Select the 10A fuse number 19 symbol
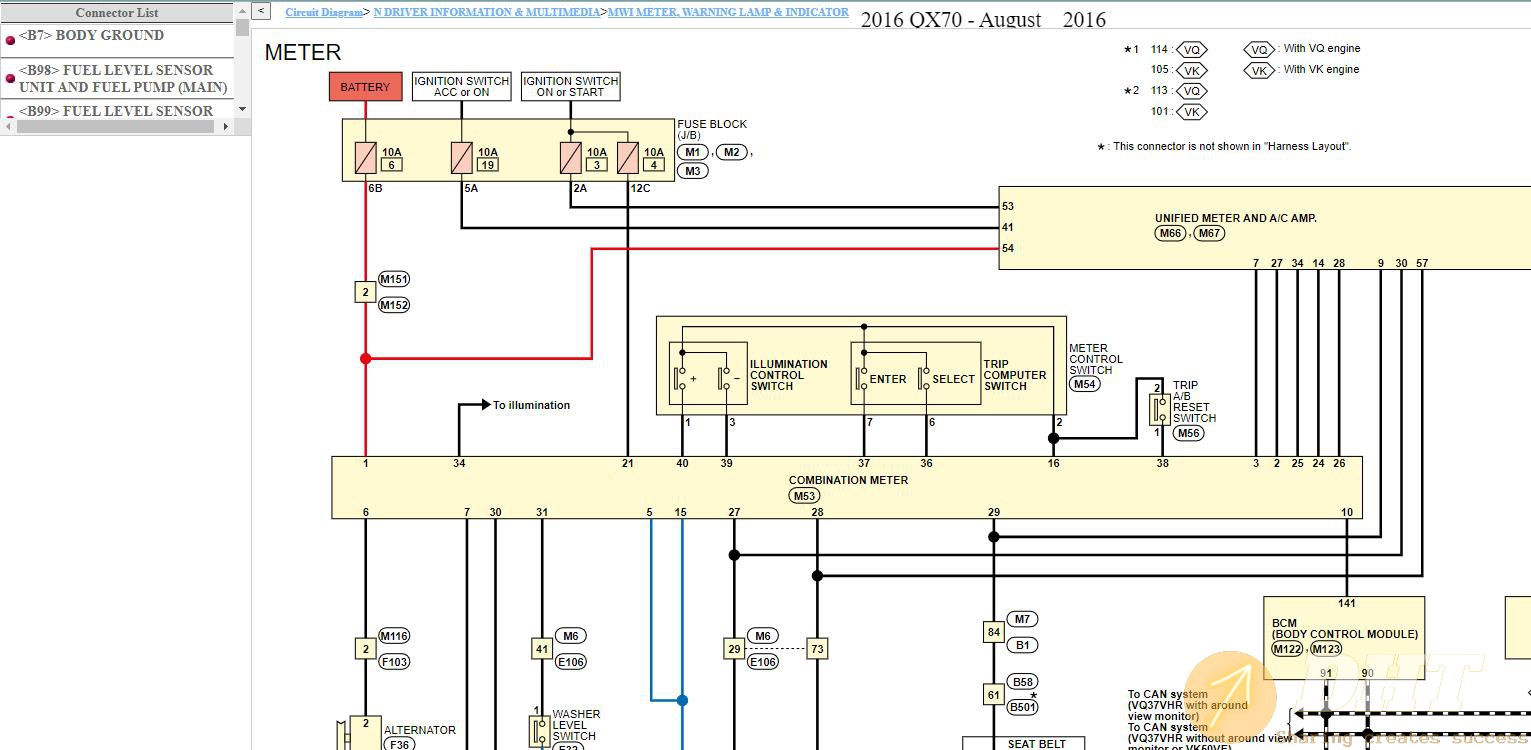 (x=461, y=157)
